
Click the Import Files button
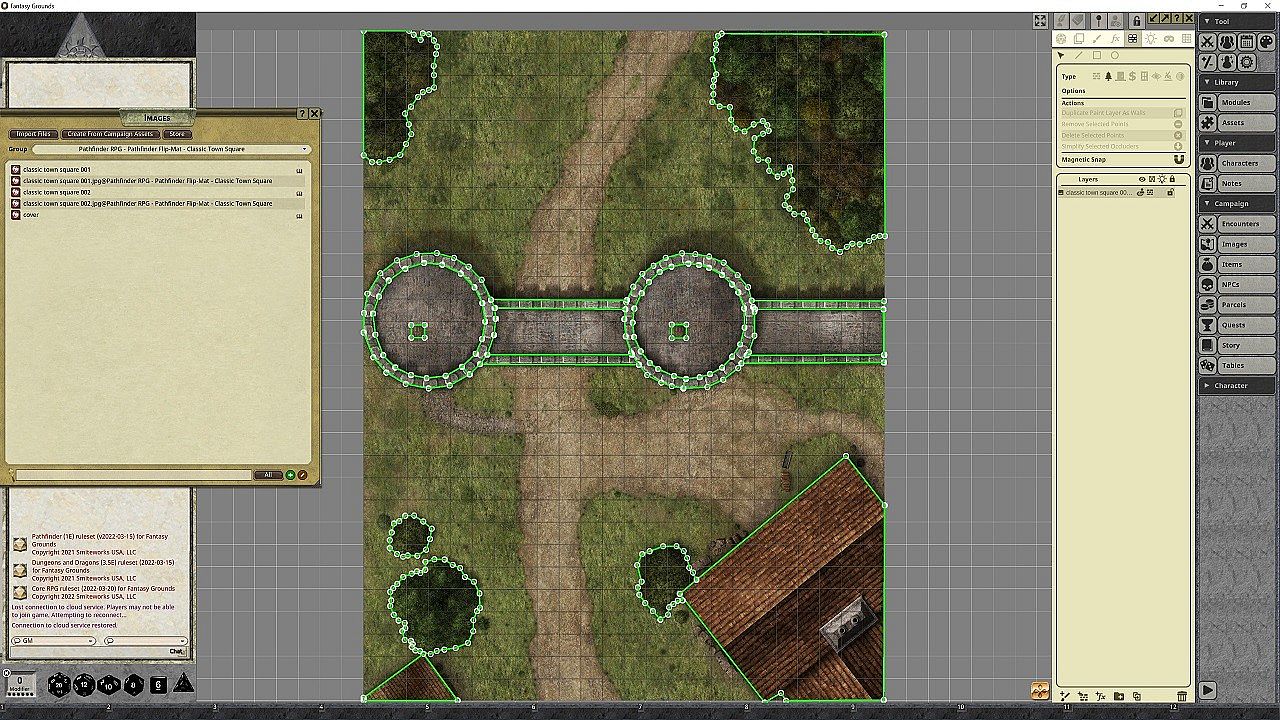(33, 134)
